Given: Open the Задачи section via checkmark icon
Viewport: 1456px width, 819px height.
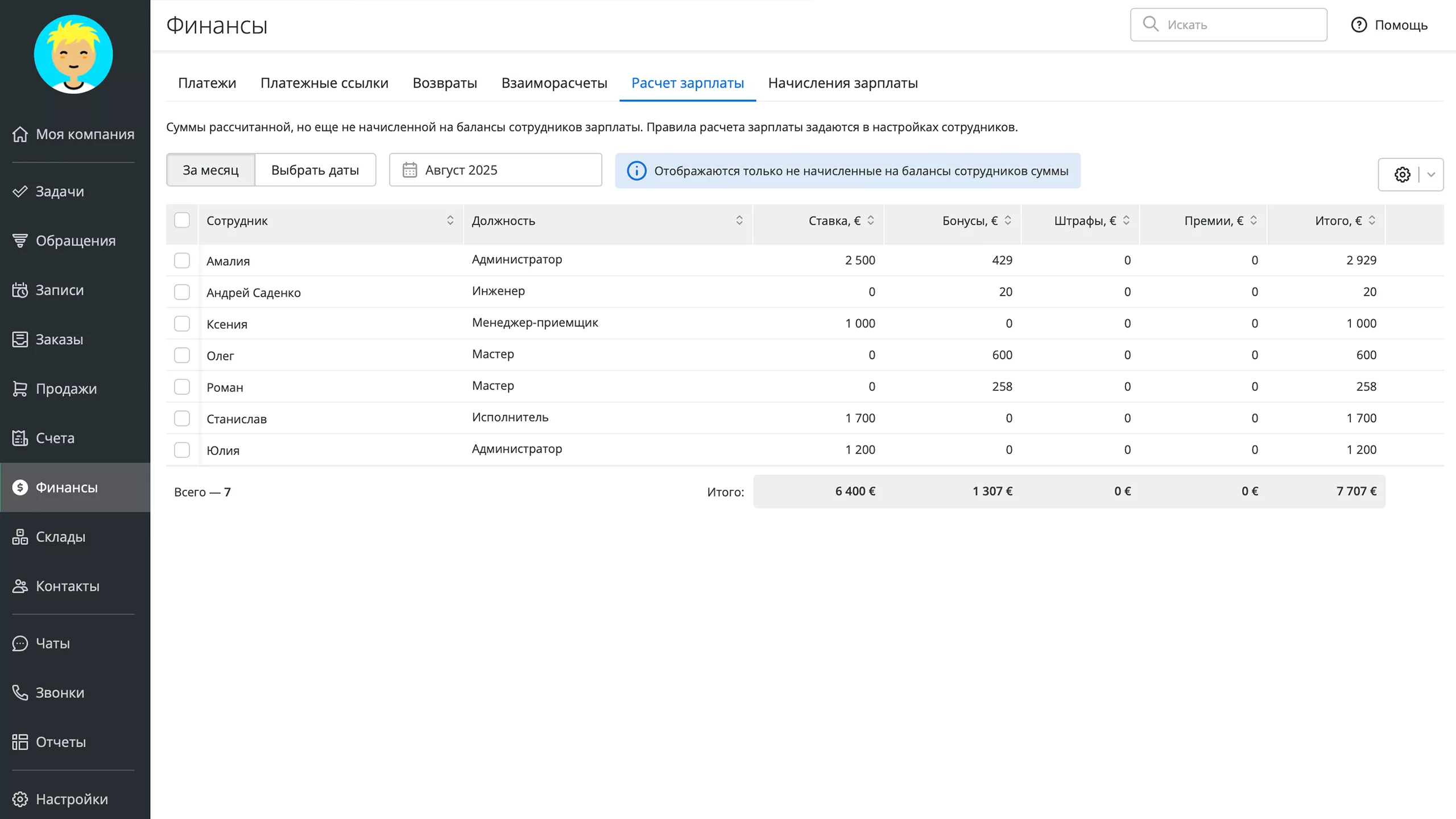Looking at the screenshot, I should click(x=20, y=191).
